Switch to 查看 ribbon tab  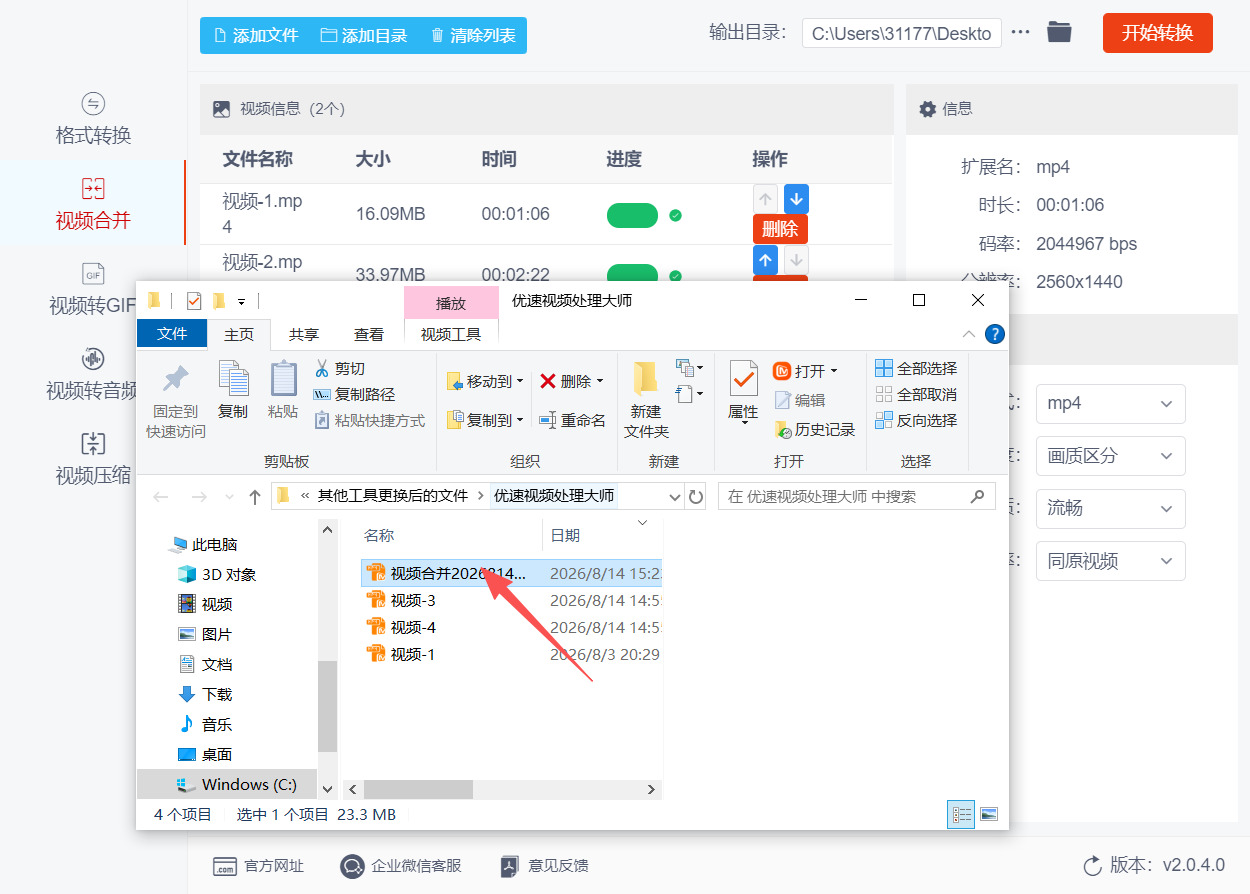[369, 334]
